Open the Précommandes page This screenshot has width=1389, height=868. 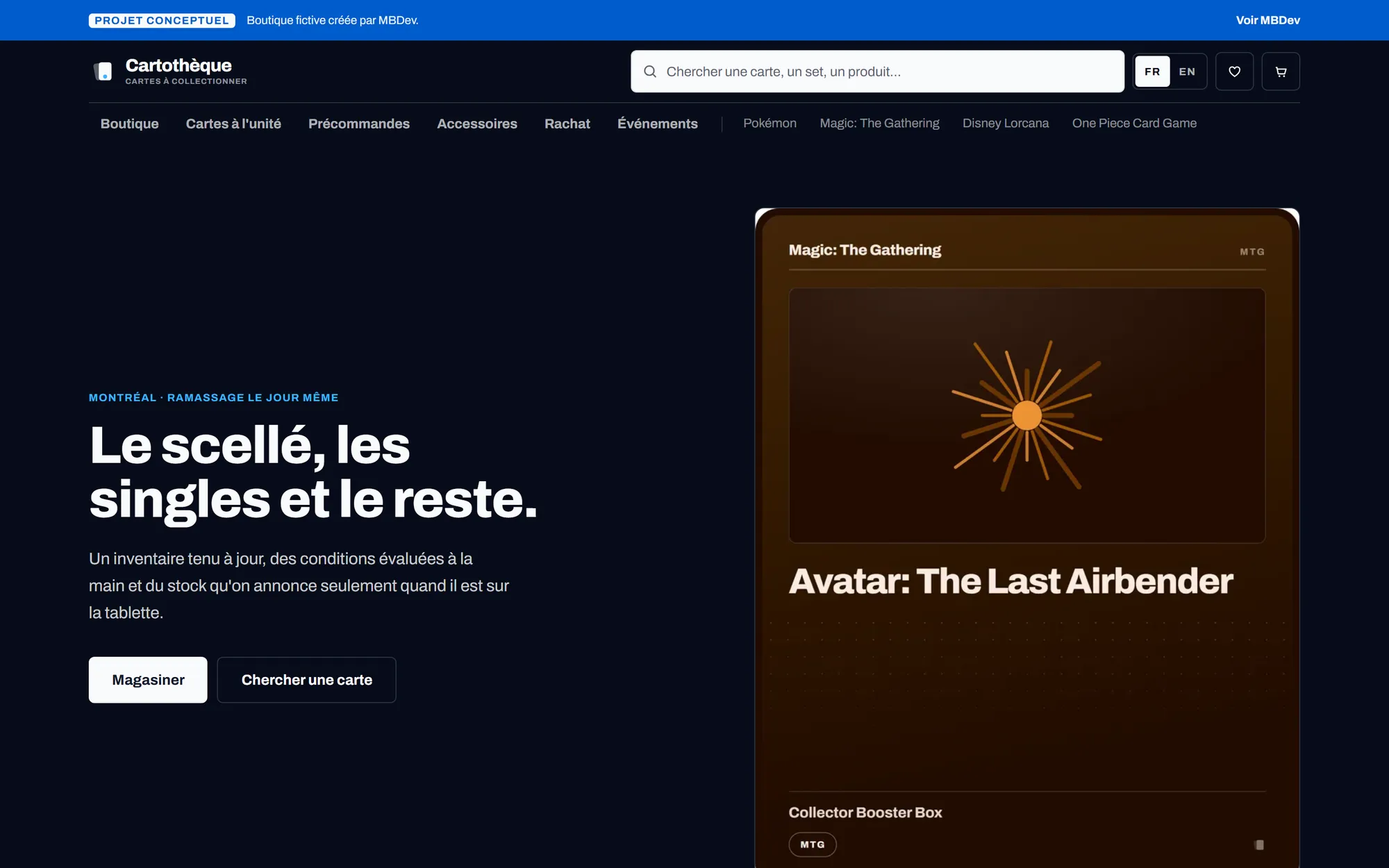[359, 124]
